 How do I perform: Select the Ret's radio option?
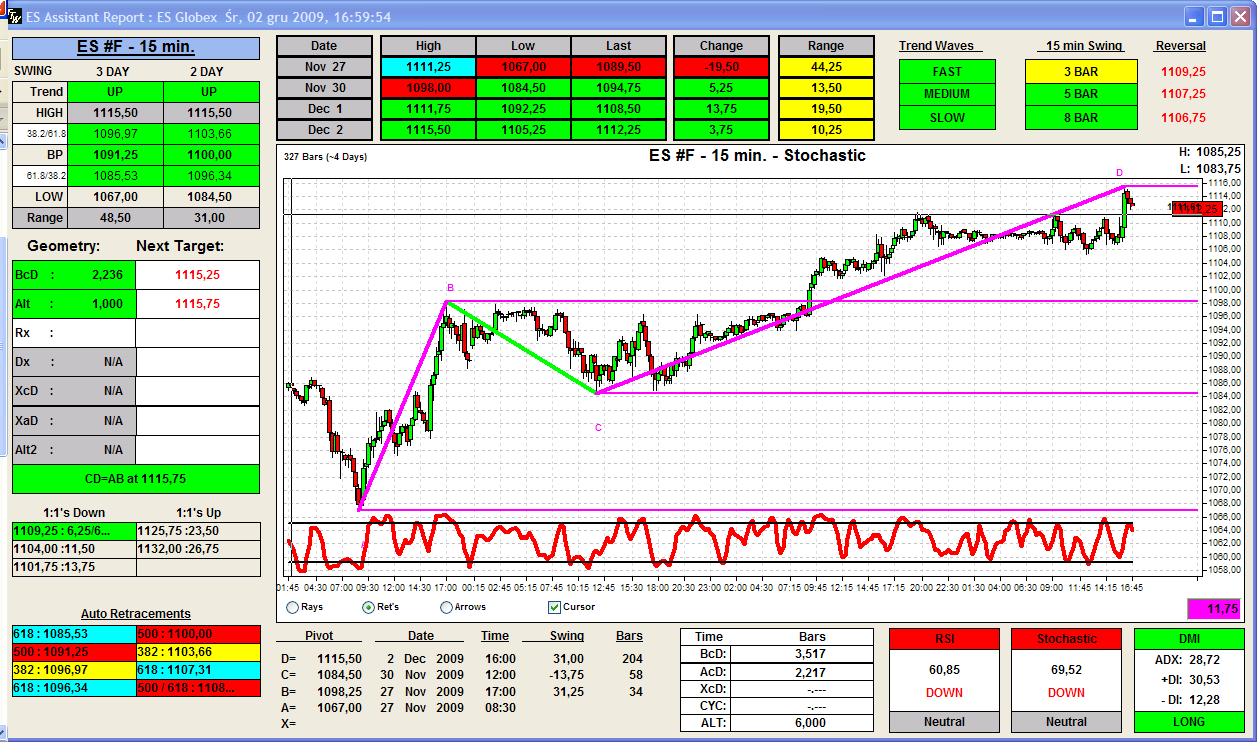pos(368,607)
